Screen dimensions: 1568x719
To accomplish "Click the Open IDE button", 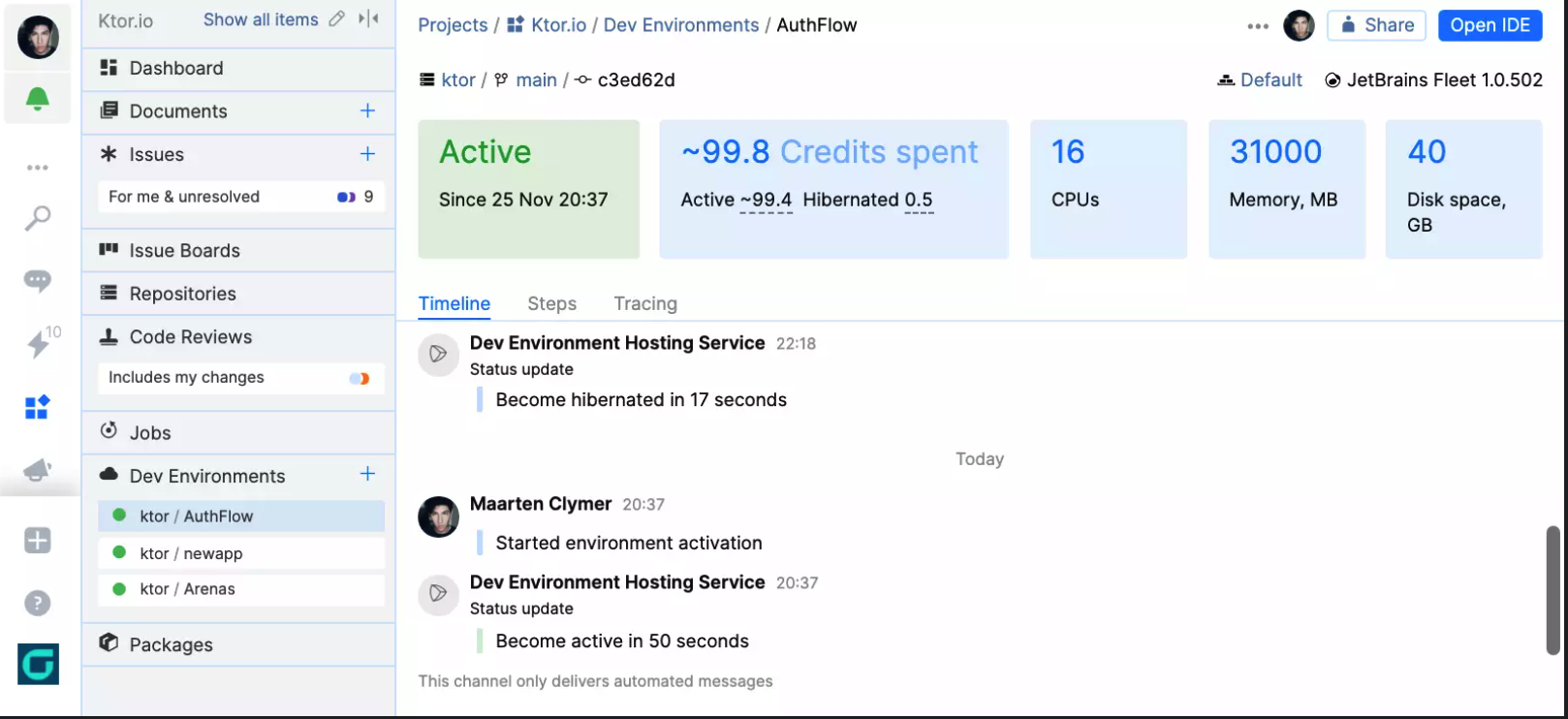I will tap(1490, 25).
